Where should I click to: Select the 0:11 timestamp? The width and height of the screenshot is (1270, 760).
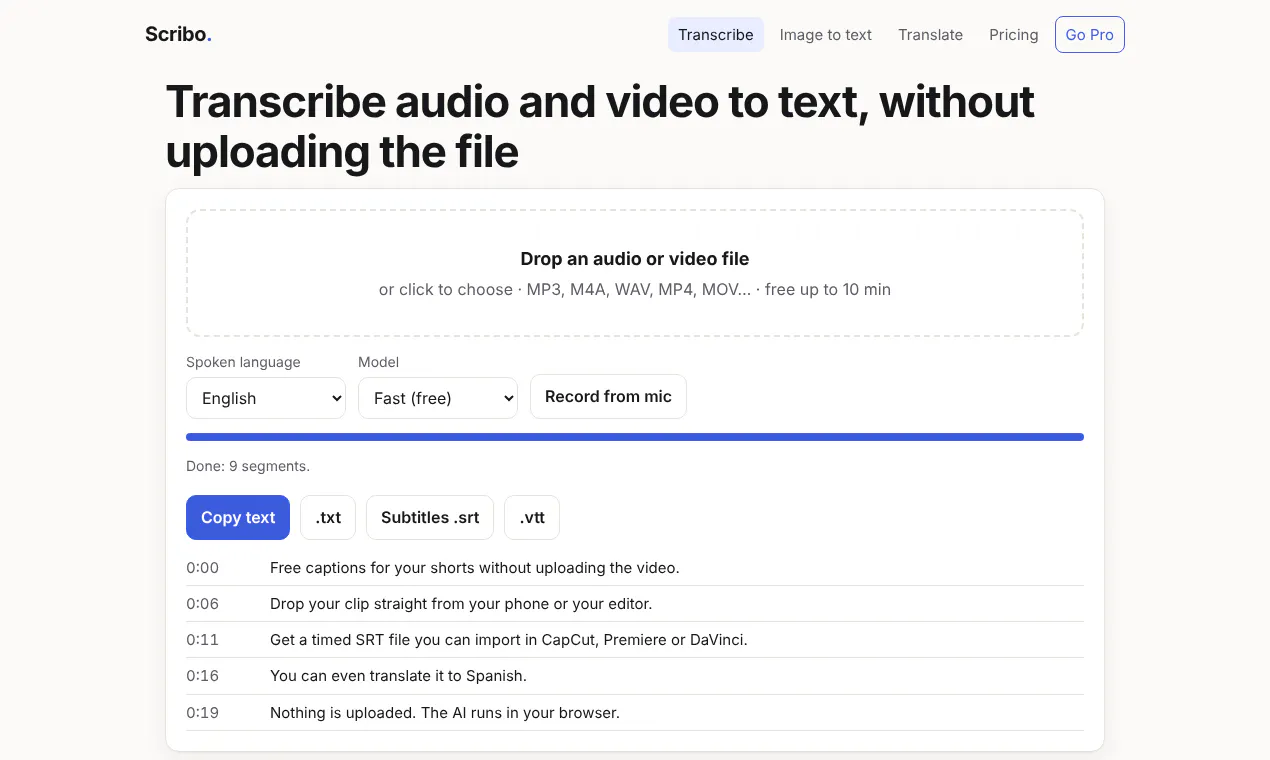pos(202,640)
